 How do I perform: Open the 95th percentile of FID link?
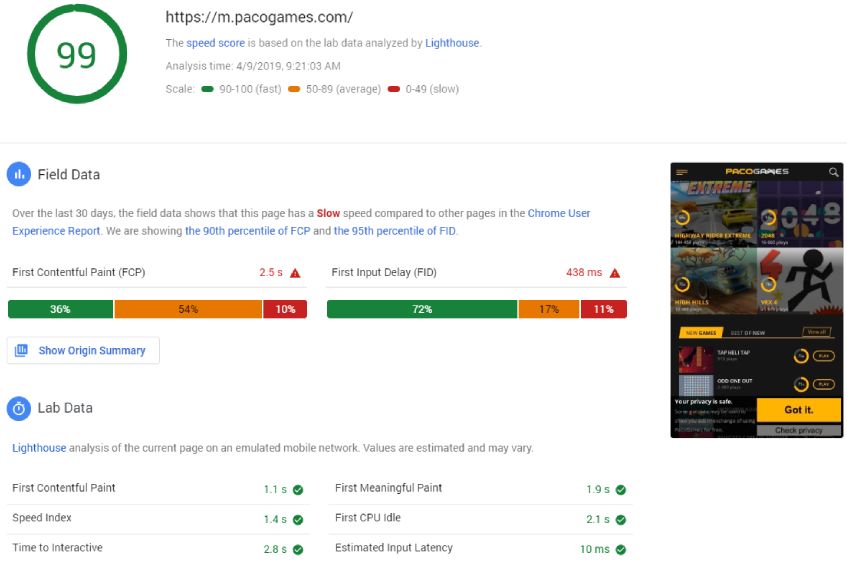(x=394, y=231)
